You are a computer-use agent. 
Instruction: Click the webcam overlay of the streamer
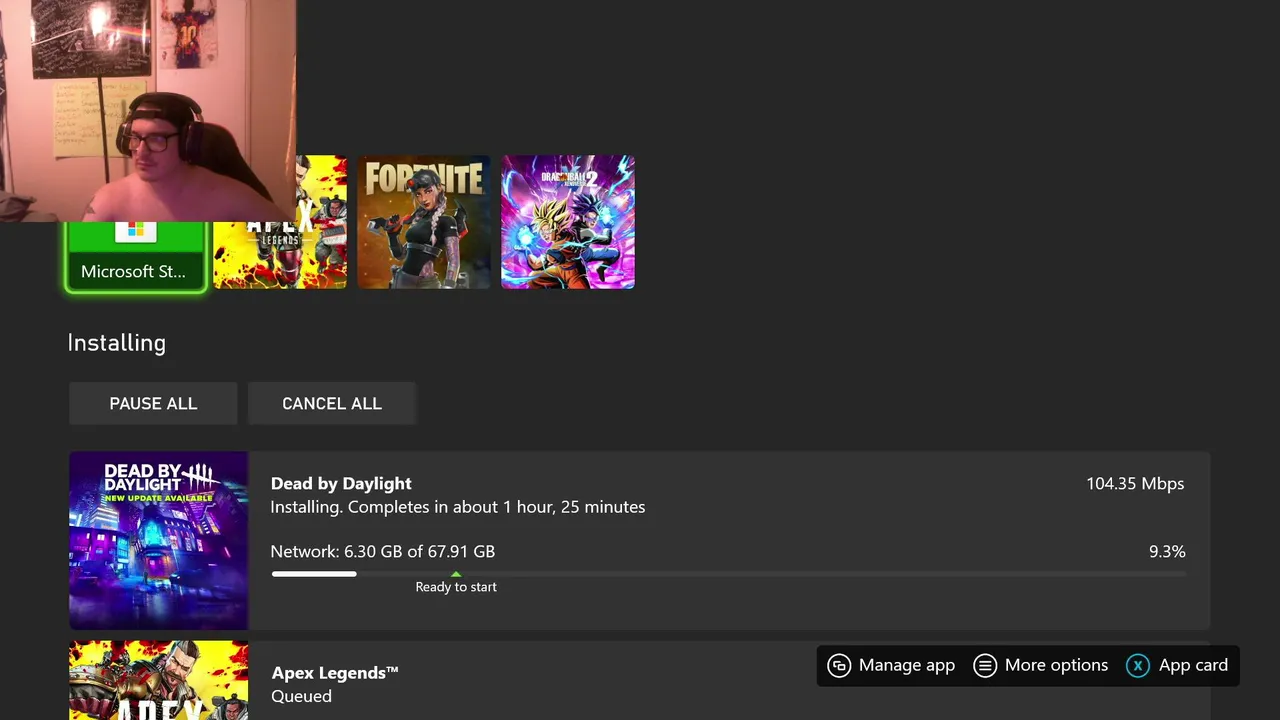(148, 110)
